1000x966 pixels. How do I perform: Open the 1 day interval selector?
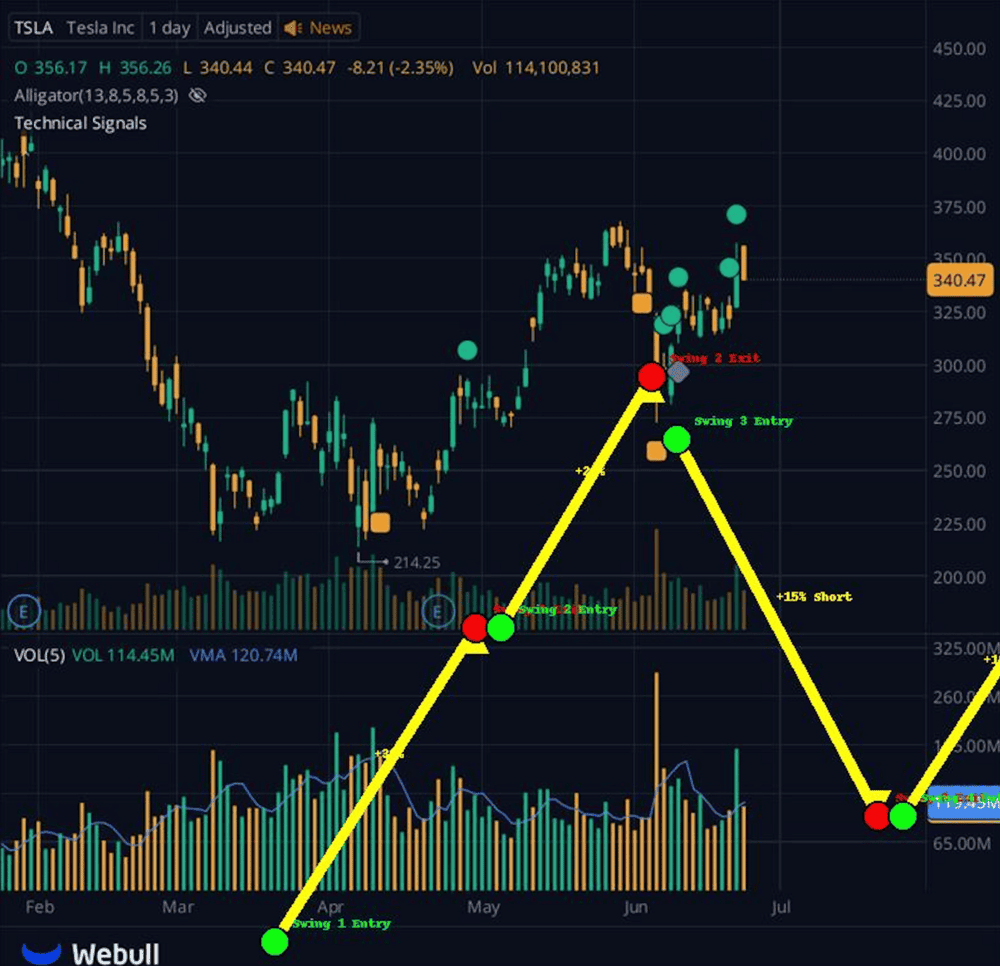(170, 28)
